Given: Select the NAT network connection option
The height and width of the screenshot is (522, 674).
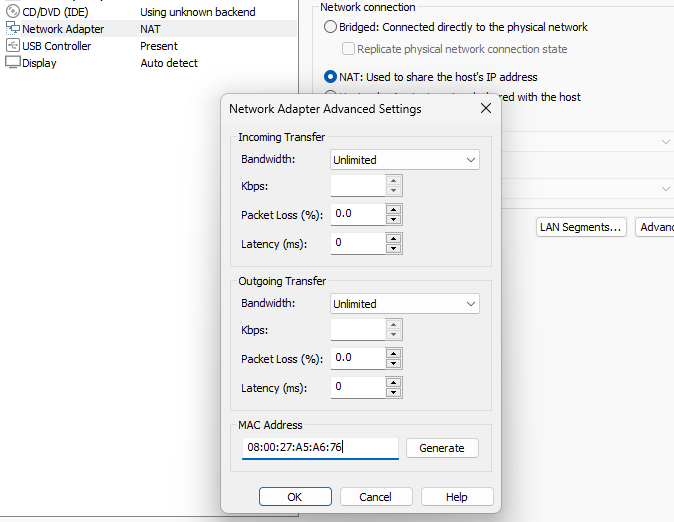Looking at the screenshot, I should point(331,77).
